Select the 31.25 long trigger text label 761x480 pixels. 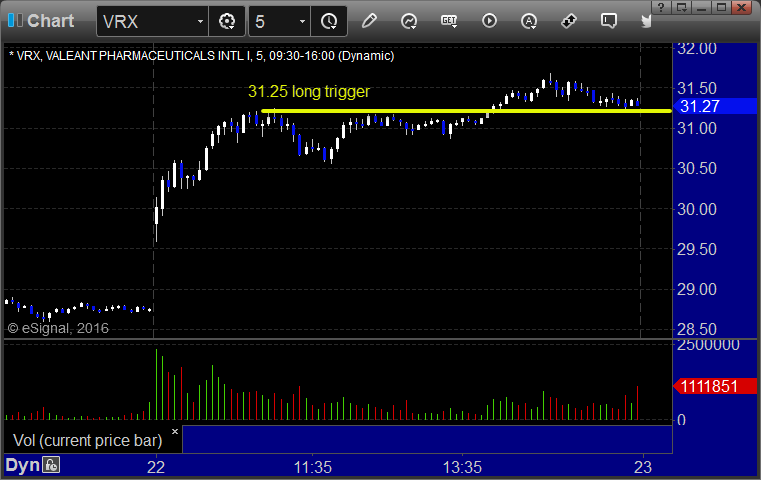click(x=309, y=91)
